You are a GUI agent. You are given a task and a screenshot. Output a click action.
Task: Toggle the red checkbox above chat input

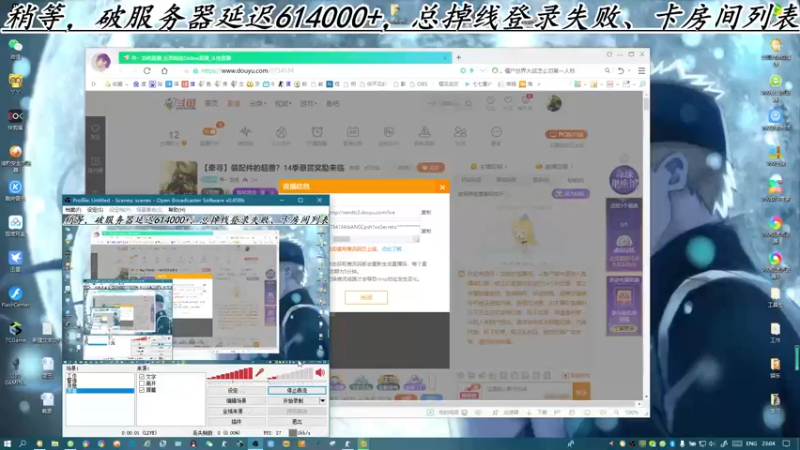(565, 376)
